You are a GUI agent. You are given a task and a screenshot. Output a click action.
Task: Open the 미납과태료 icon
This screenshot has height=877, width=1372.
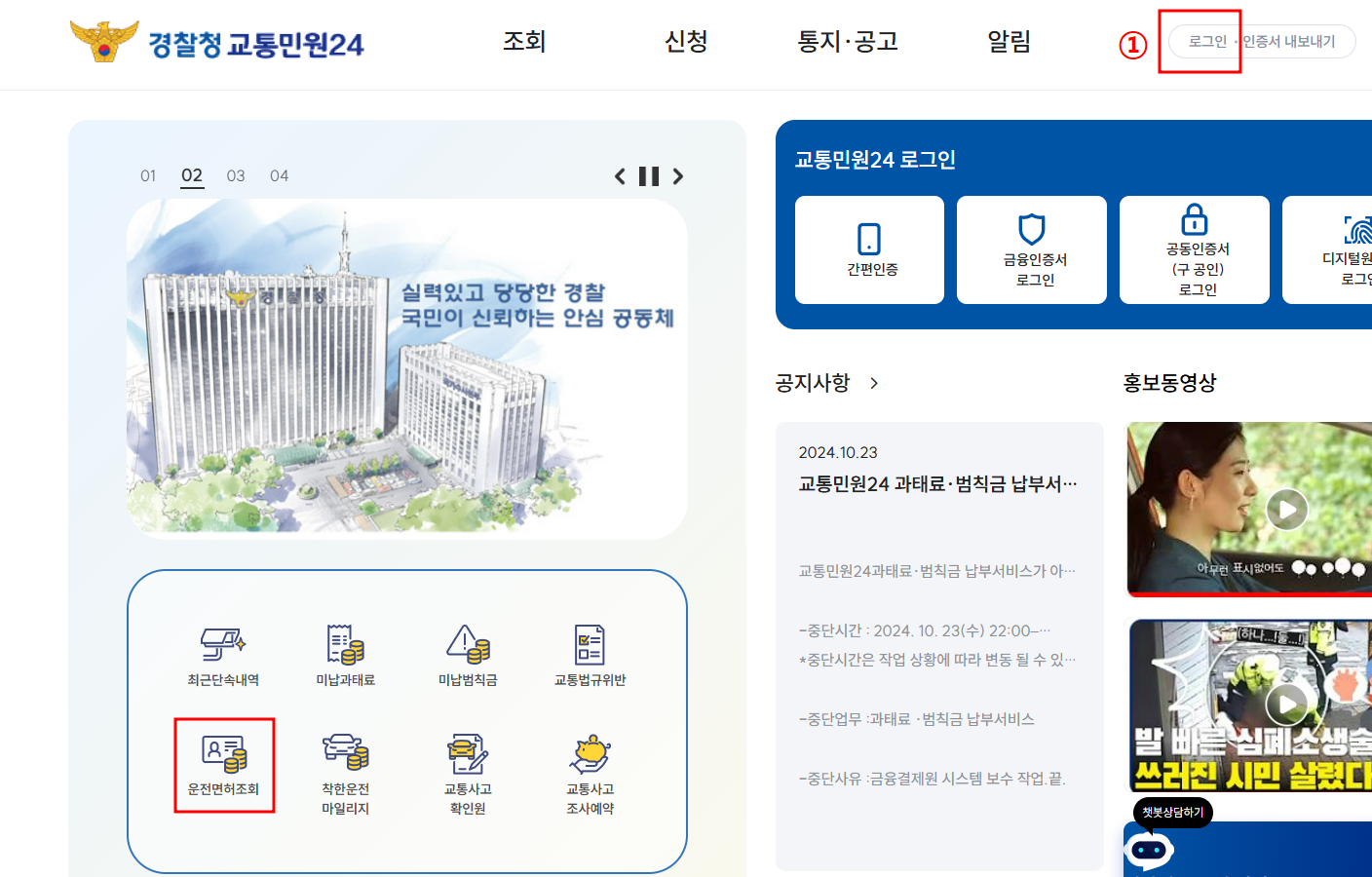click(345, 657)
